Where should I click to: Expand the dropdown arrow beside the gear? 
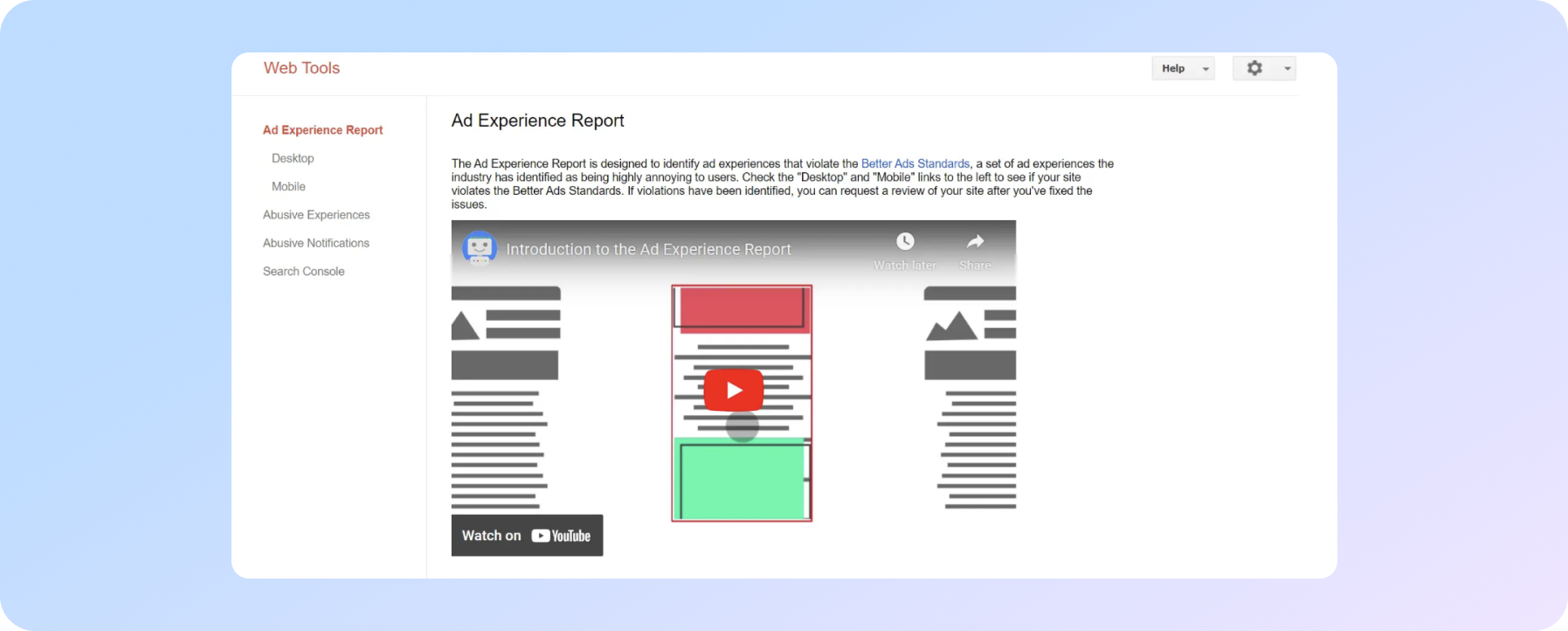pyautogui.click(x=1287, y=68)
